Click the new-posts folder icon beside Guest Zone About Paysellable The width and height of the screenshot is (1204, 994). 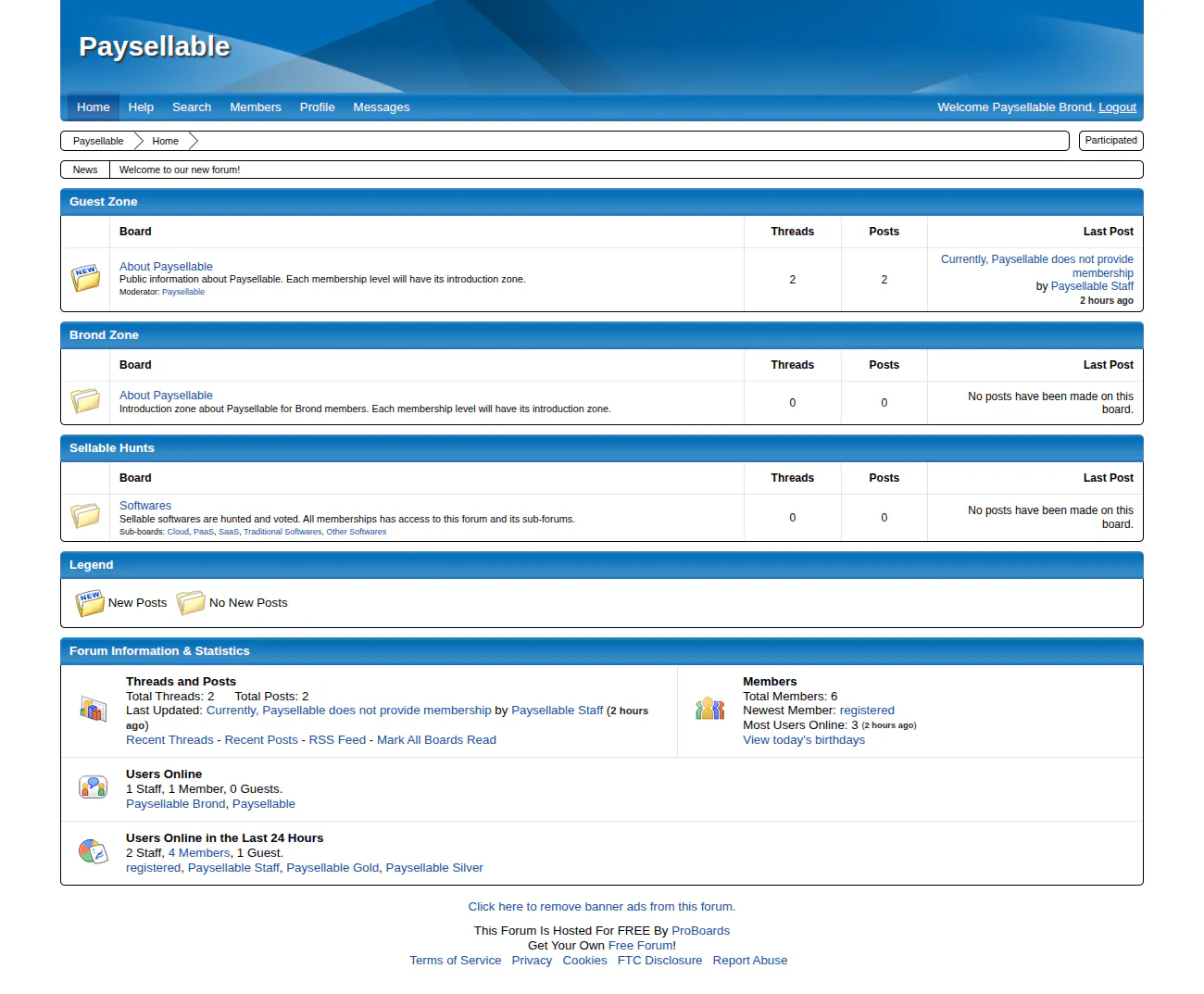point(86,278)
